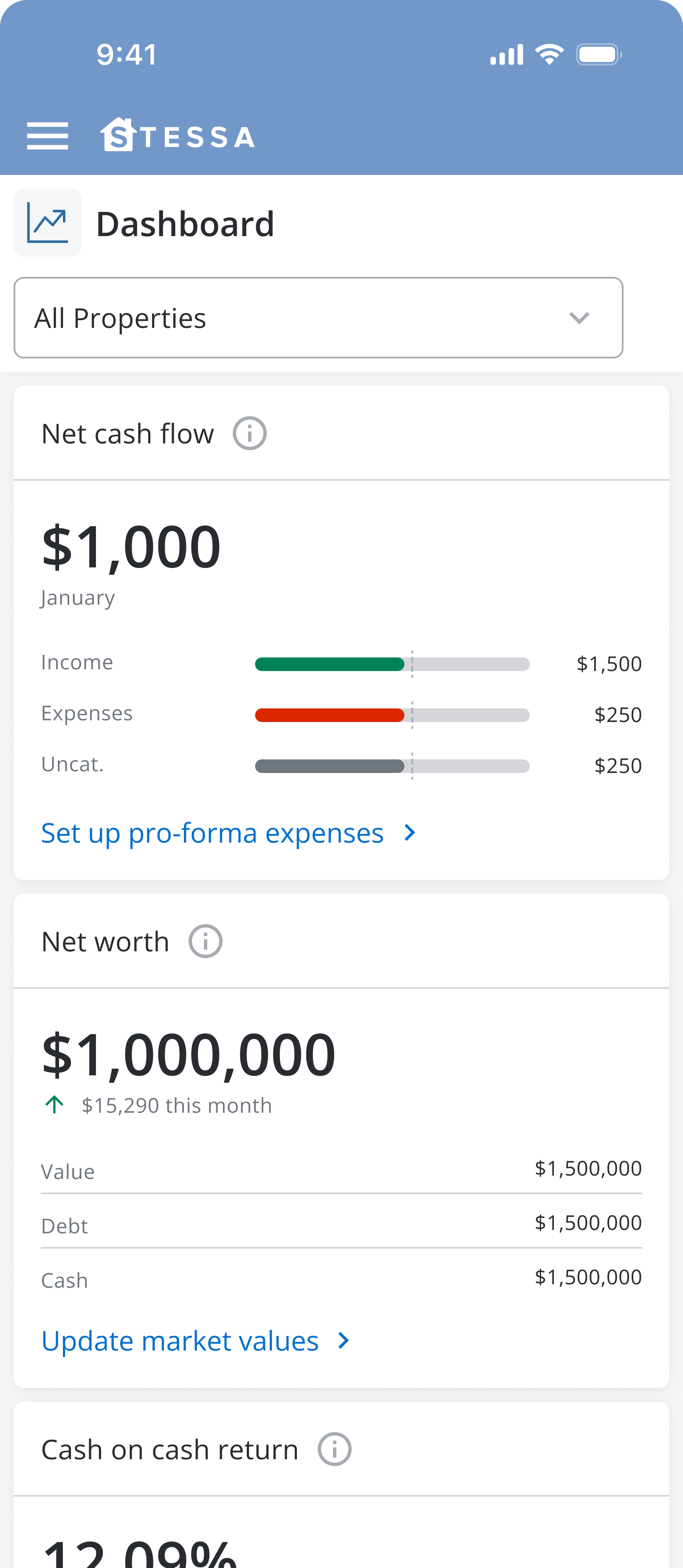Click the gray Uncat. progress bar
683x1568 pixels.
tap(329, 766)
